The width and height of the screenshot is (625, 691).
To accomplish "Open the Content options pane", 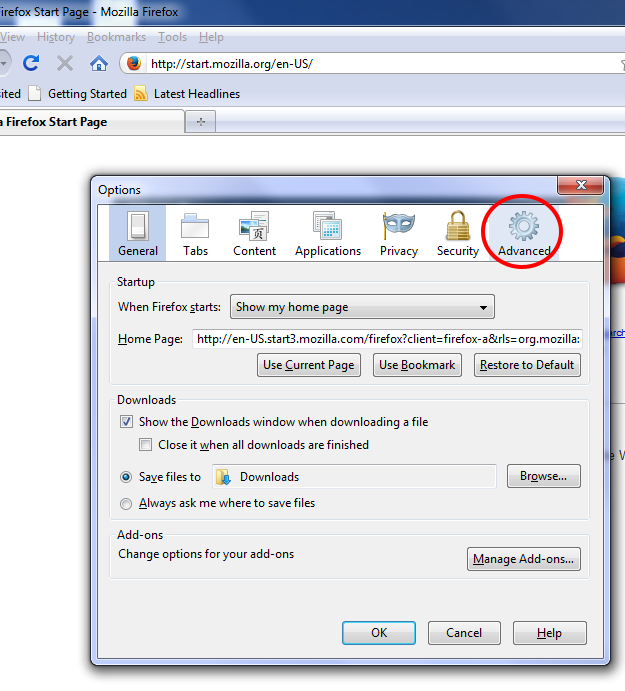I will [x=254, y=233].
